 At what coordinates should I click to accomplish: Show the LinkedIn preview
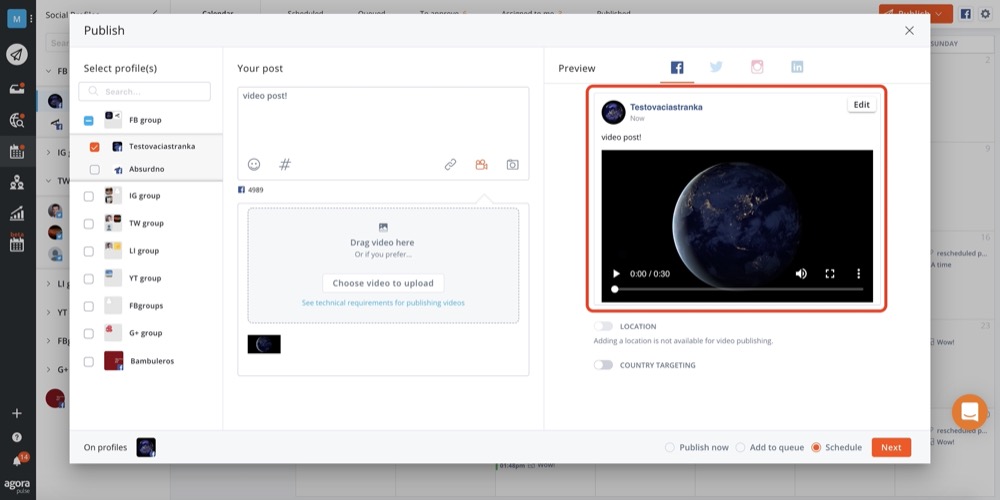pyautogui.click(x=797, y=67)
